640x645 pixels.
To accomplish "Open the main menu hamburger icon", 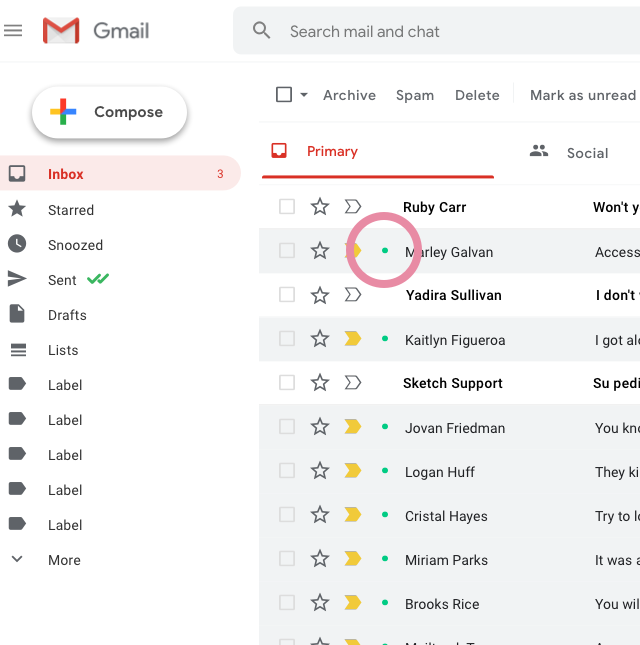I will [13, 31].
